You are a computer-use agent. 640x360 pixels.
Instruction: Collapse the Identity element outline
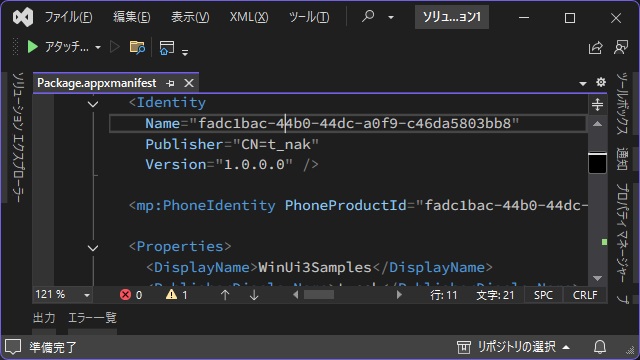[x=93, y=104]
